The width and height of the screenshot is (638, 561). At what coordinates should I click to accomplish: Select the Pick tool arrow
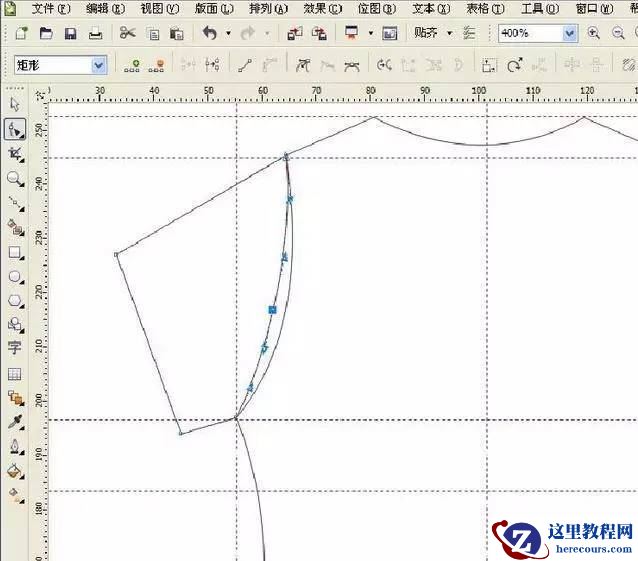[x=15, y=105]
